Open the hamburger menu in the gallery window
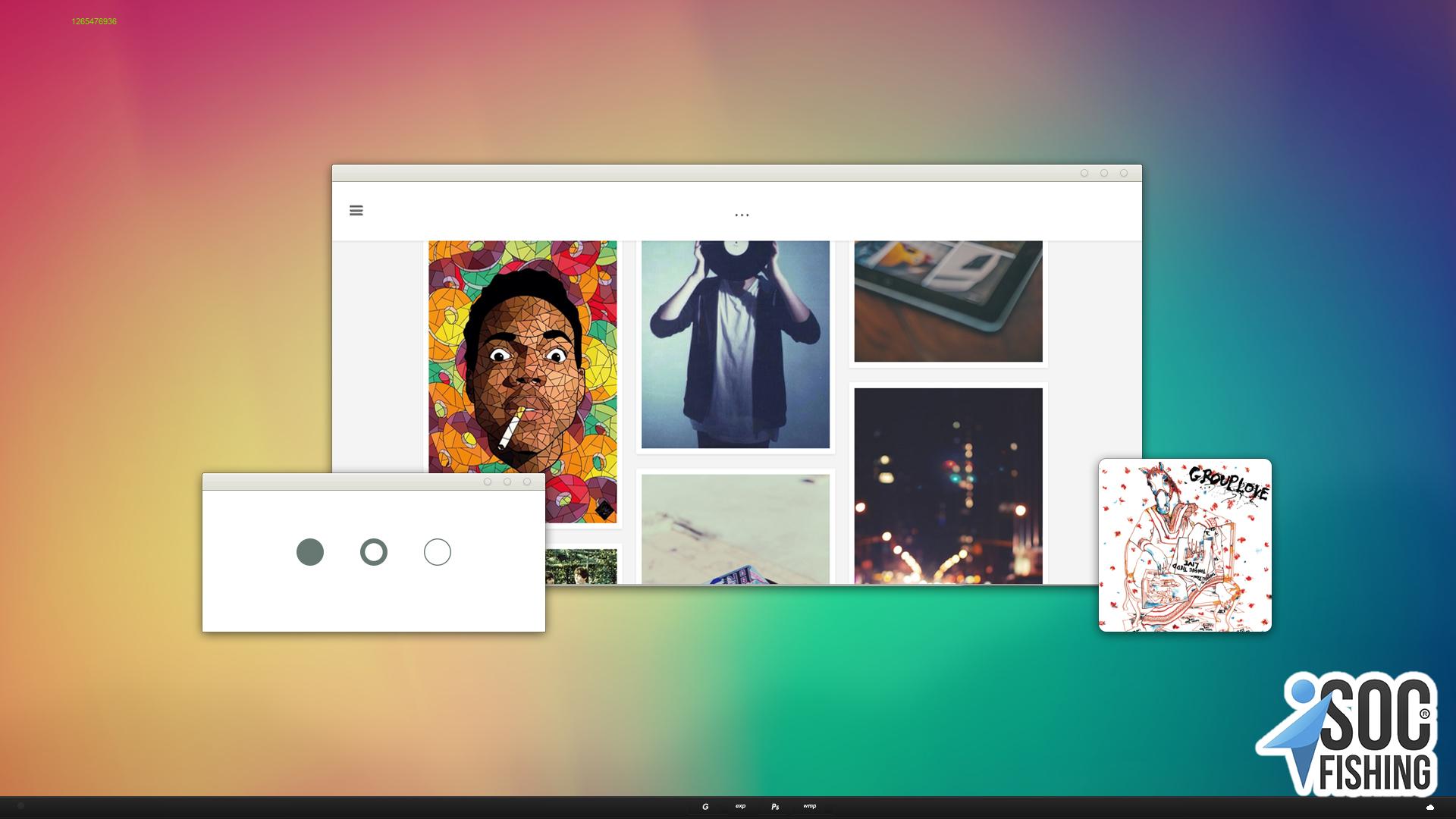 point(356,211)
